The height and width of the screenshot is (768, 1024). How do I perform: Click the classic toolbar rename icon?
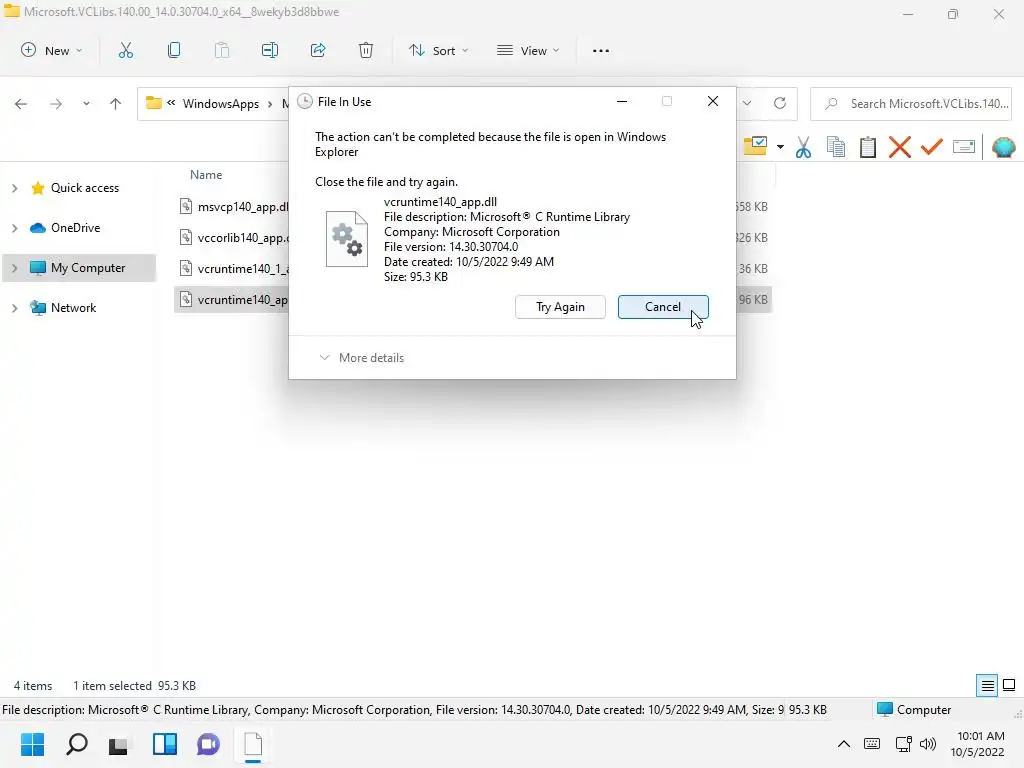[x=964, y=147]
